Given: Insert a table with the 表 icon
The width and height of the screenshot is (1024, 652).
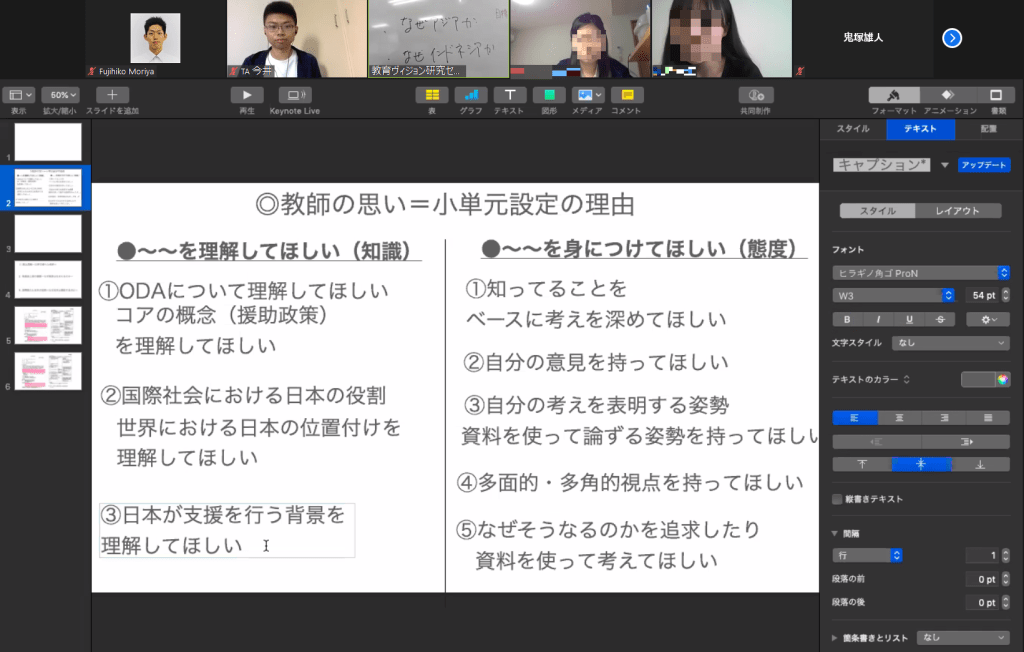Looking at the screenshot, I should click(431, 95).
